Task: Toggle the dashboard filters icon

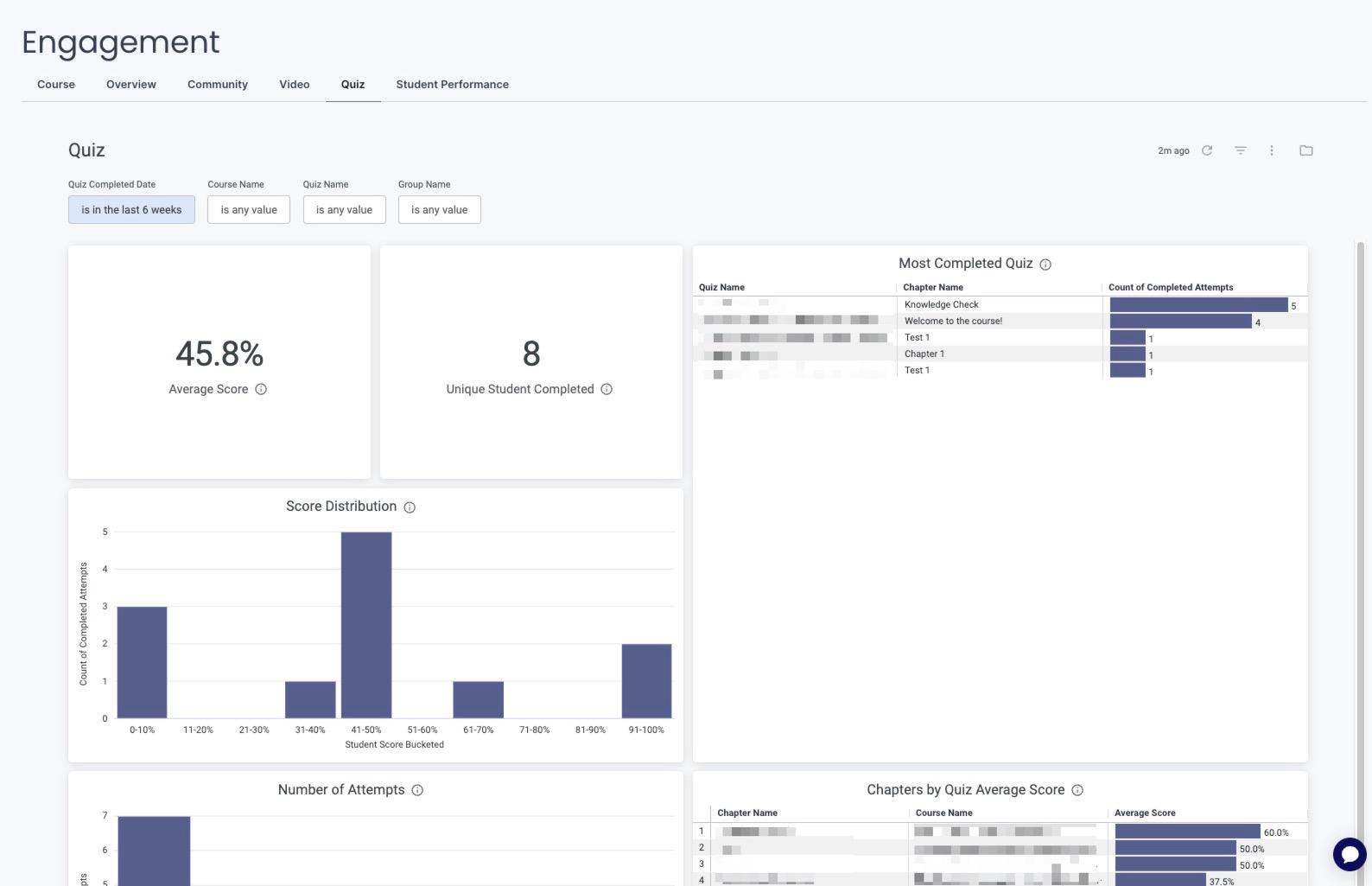Action: point(1240,150)
